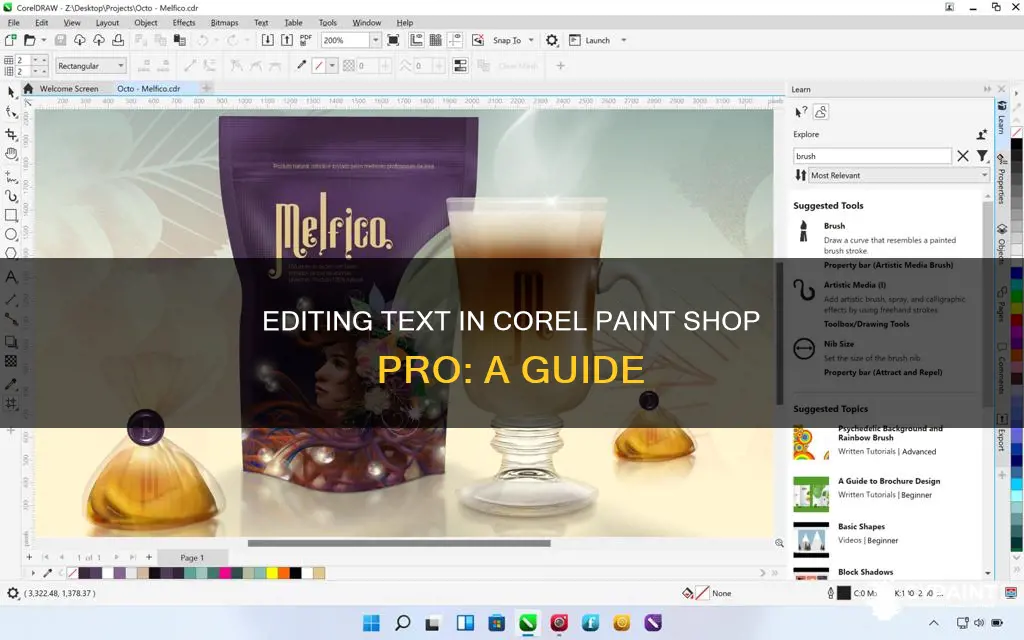Expand the Open dropdown arrow

click(x=44, y=40)
